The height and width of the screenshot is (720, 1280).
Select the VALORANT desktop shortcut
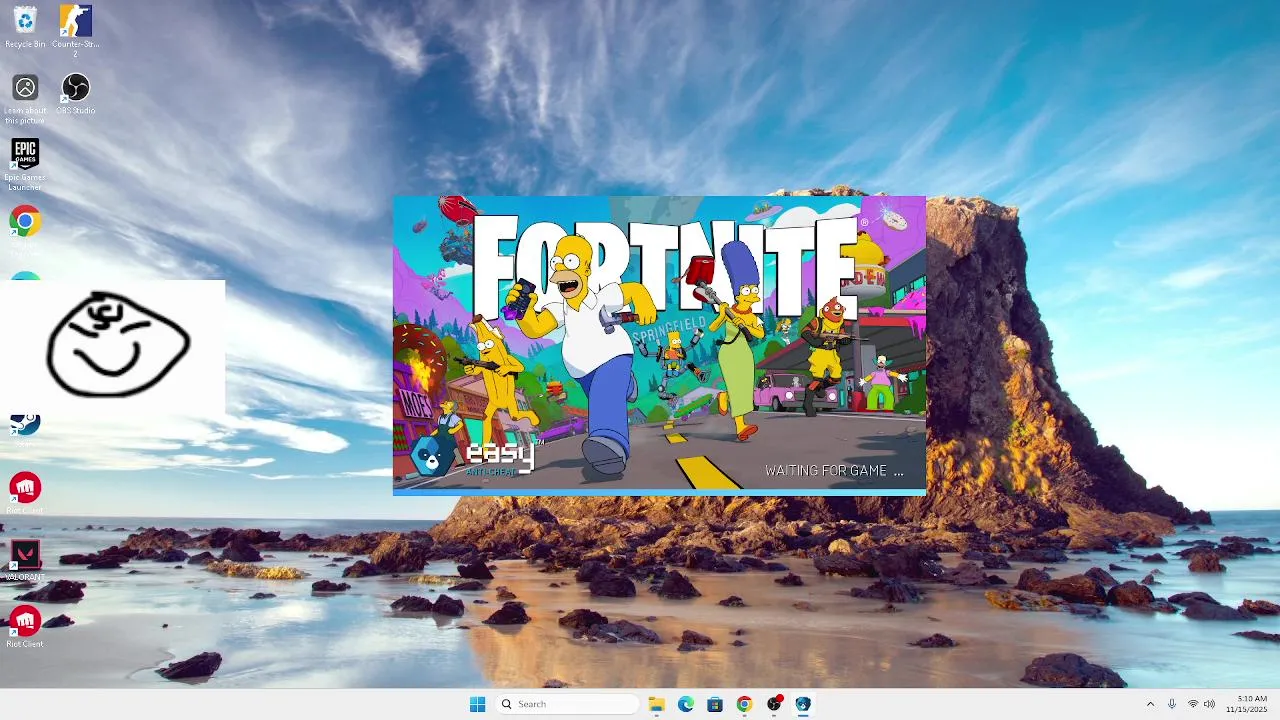click(25, 560)
